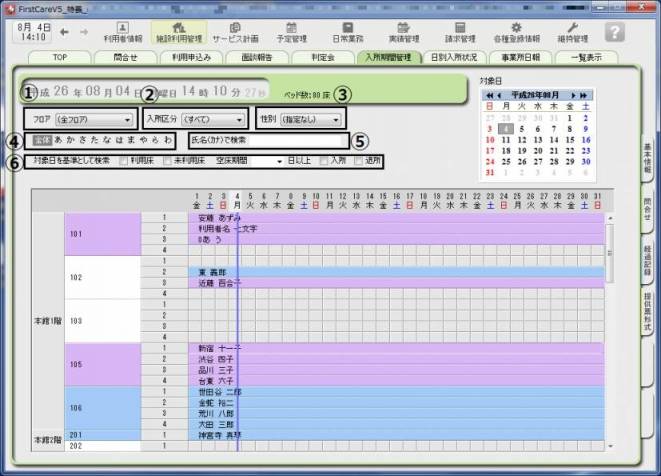Screen dimensions: 661x476
Task: Open 予定管理 from the top toolbar
Action: coord(291,32)
